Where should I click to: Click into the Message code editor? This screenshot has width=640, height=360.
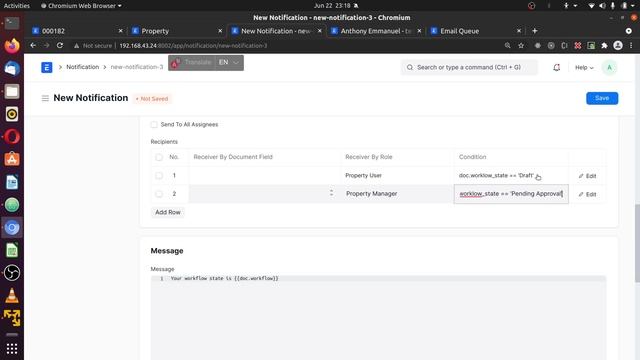point(378,318)
